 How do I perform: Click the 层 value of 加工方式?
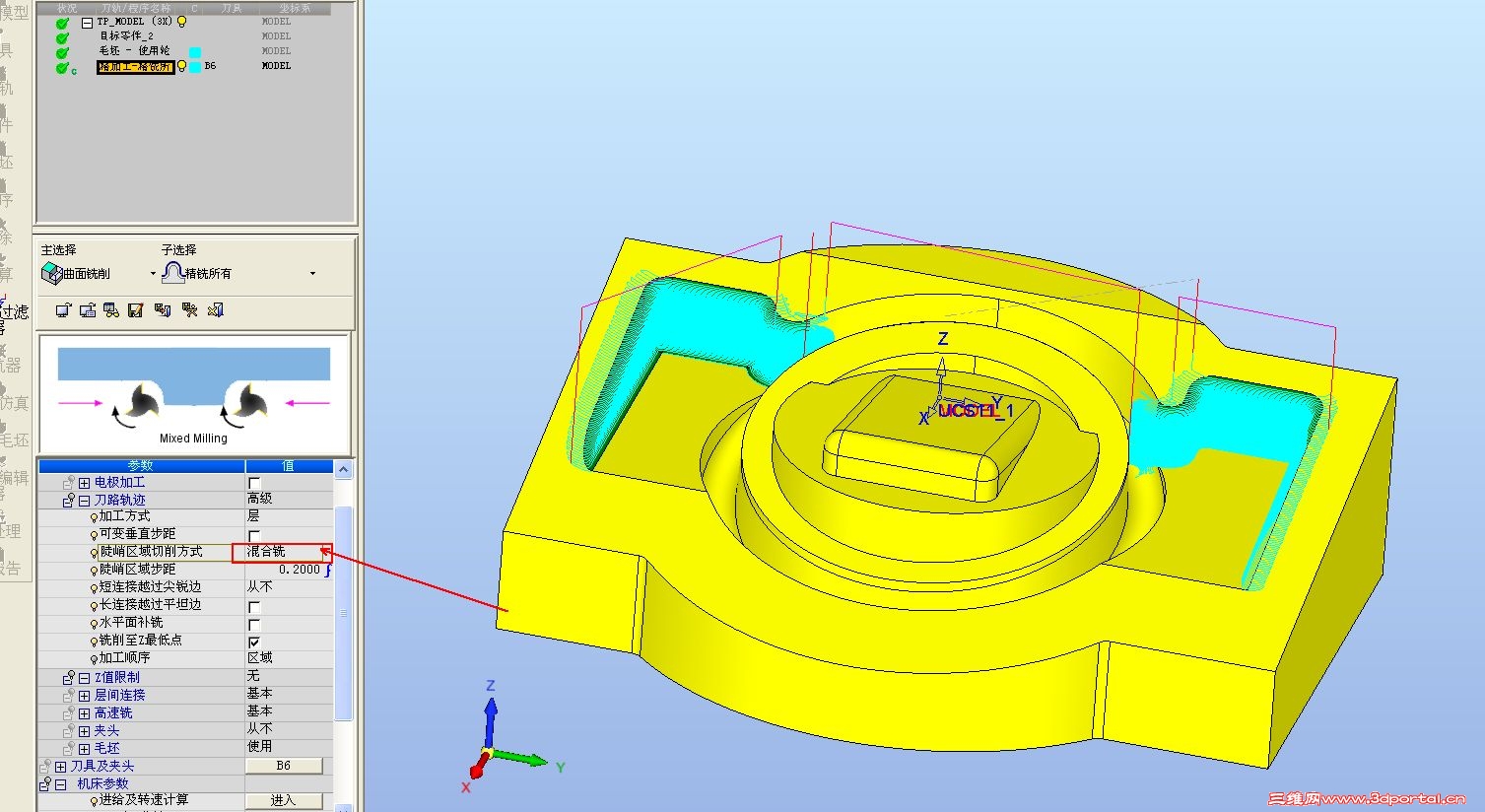pos(253,516)
